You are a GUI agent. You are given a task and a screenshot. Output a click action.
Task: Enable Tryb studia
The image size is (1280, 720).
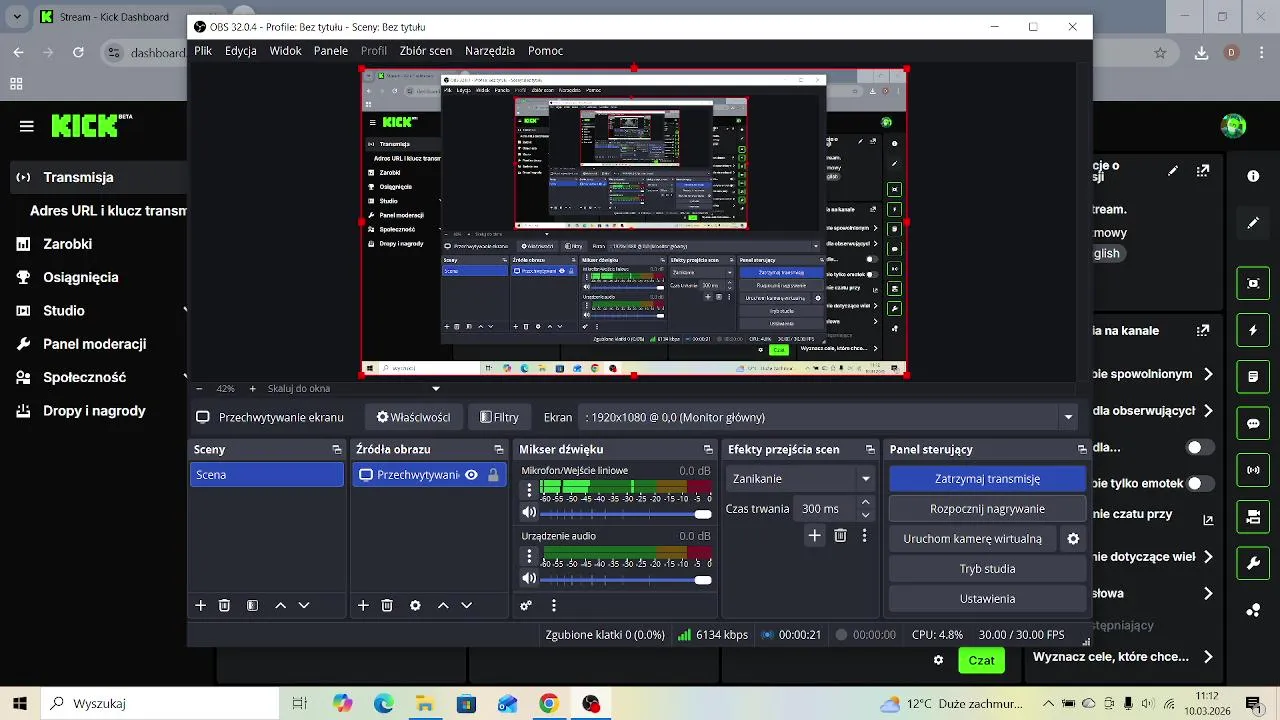pyautogui.click(x=987, y=569)
